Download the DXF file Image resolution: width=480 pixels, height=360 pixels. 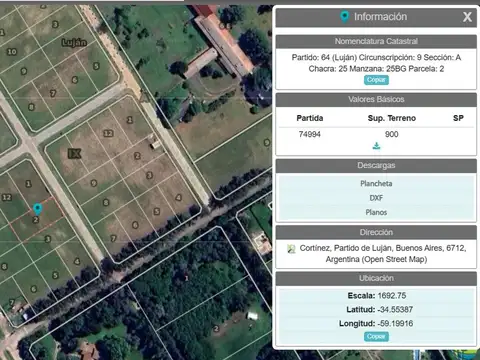376,198
